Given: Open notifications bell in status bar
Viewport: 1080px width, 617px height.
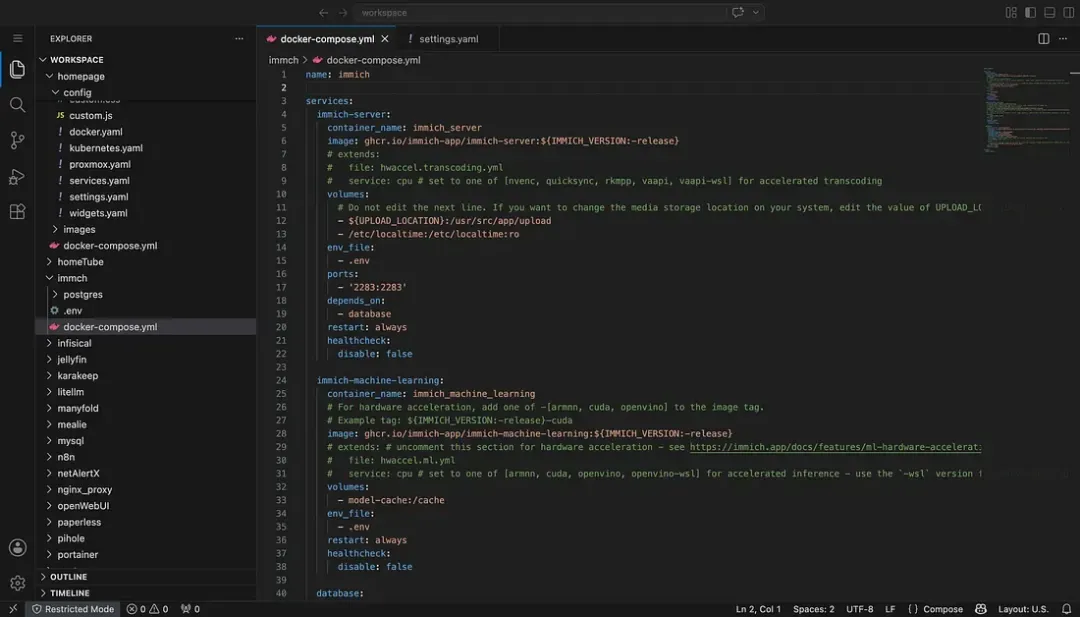Looking at the screenshot, I should [1066, 609].
